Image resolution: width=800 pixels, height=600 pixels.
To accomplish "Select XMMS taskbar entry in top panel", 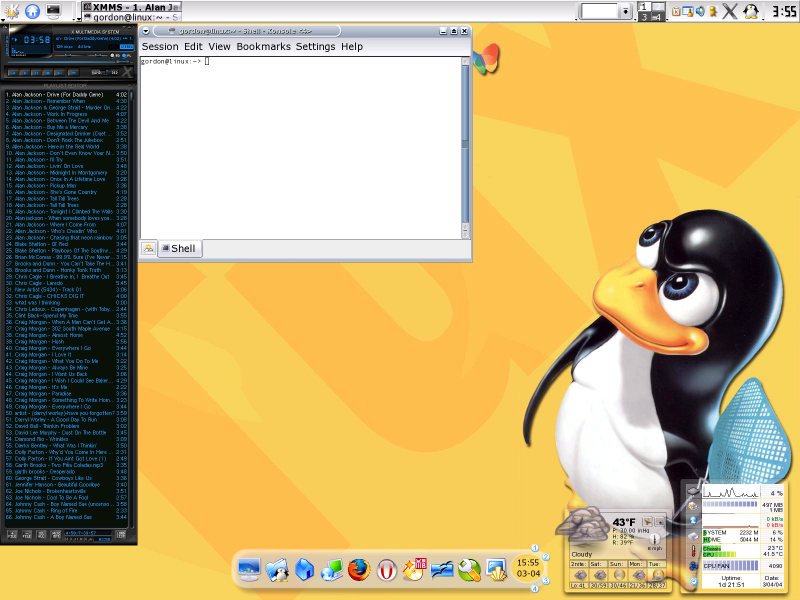I will coord(131,7).
